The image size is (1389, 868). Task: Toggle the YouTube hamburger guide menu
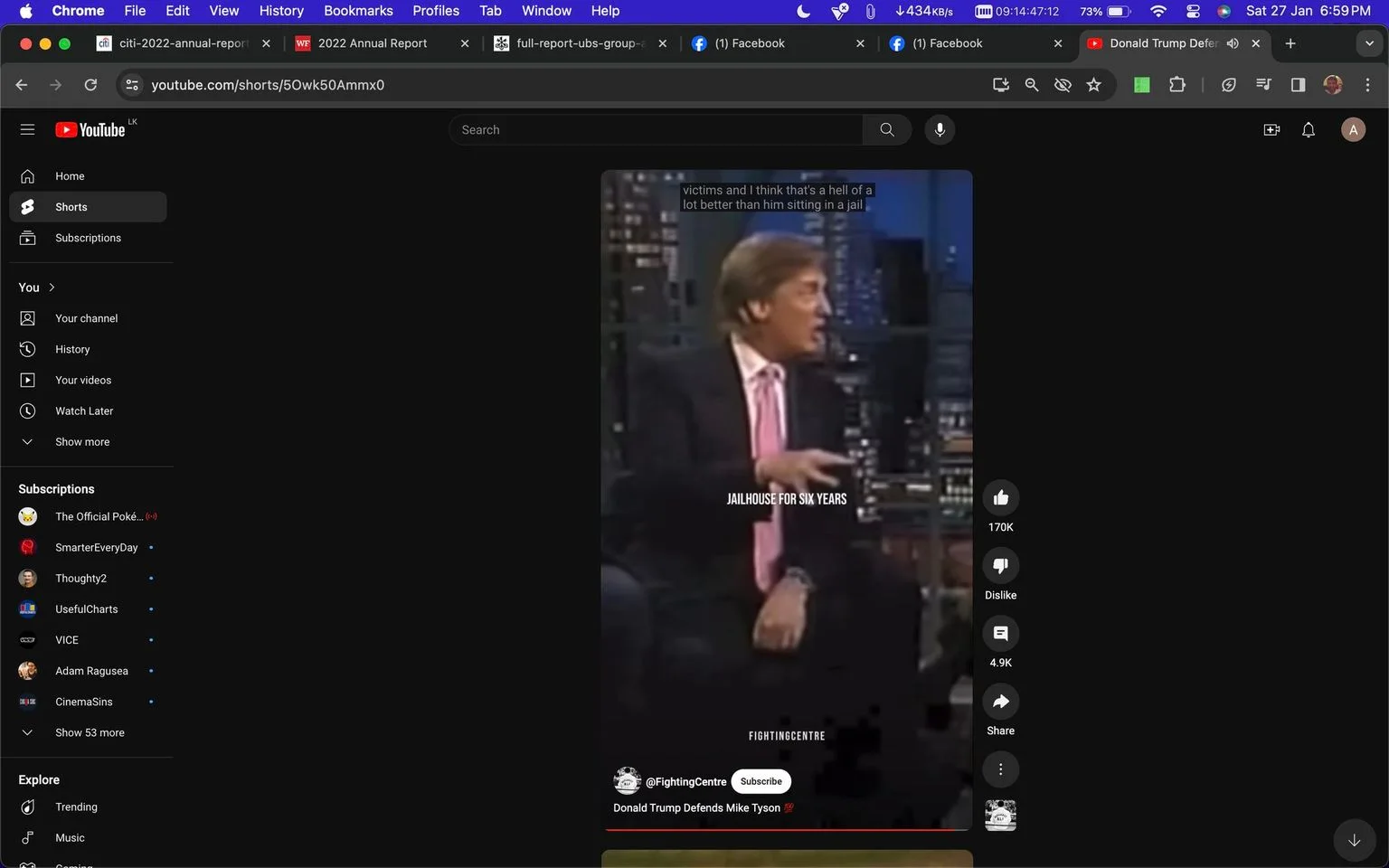pyautogui.click(x=27, y=129)
